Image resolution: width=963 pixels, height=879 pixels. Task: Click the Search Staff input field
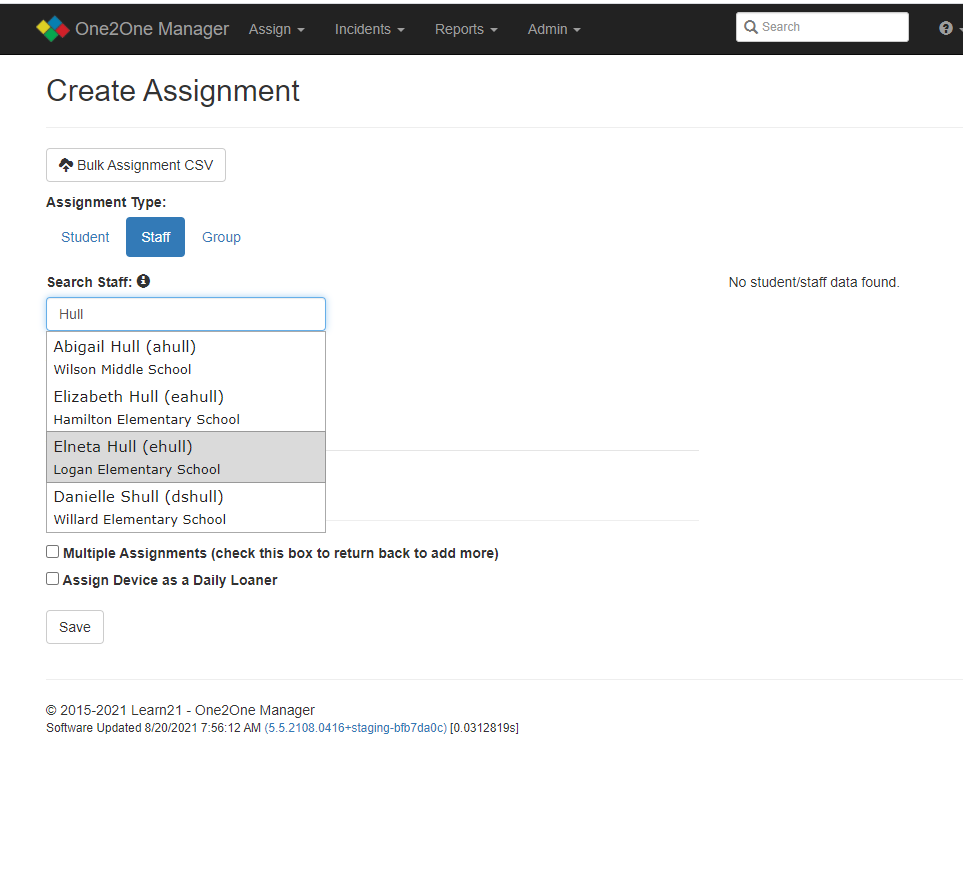pyautogui.click(x=186, y=314)
